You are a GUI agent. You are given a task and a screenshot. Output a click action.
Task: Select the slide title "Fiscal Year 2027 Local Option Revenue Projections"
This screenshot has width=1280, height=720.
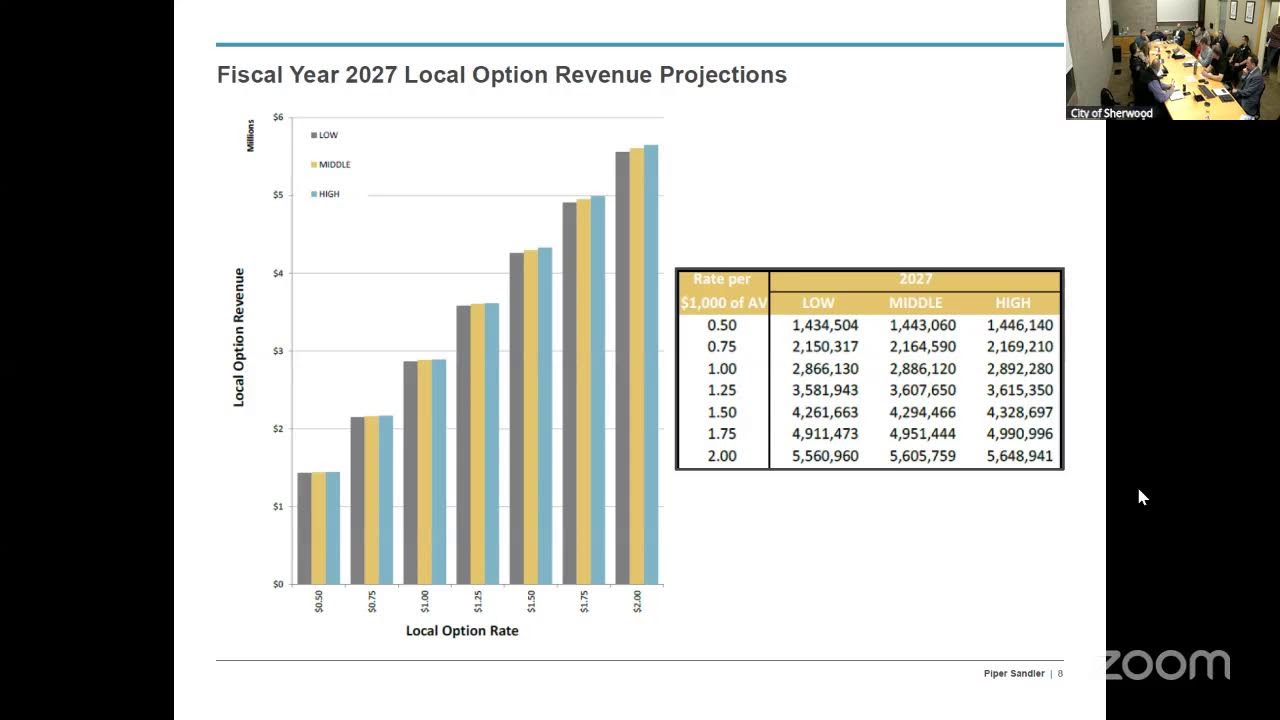502,75
